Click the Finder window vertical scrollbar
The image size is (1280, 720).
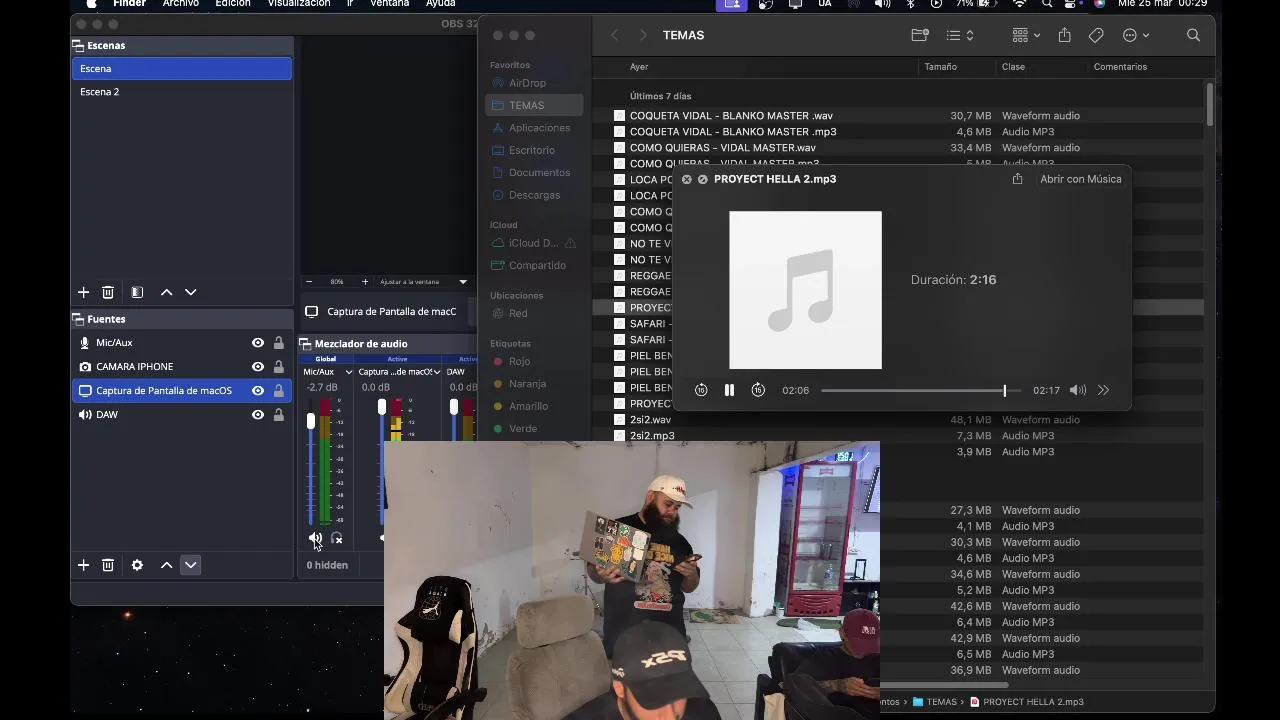tap(1210, 104)
